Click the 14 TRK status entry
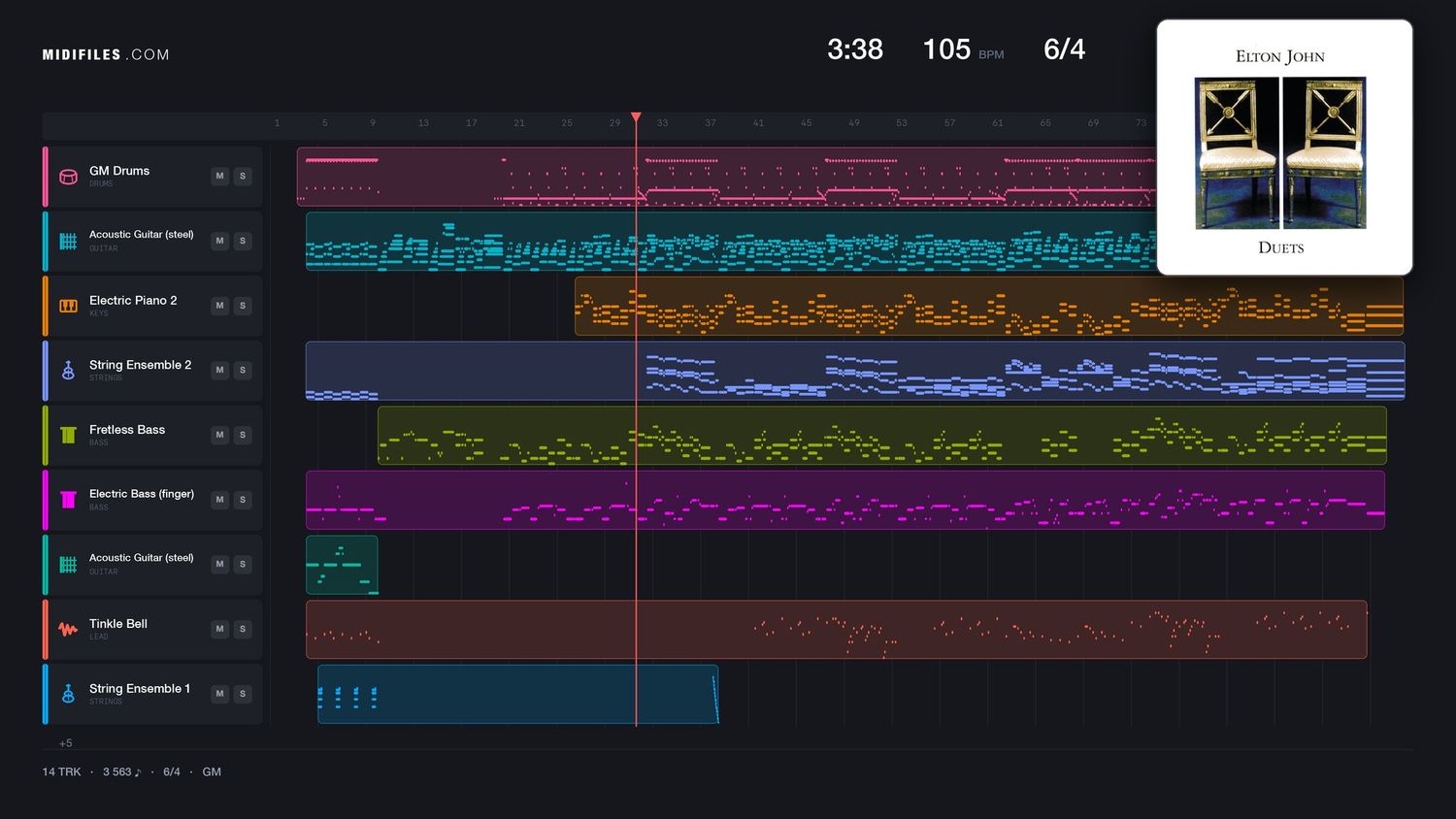Image resolution: width=1456 pixels, height=819 pixels. pyautogui.click(x=62, y=772)
